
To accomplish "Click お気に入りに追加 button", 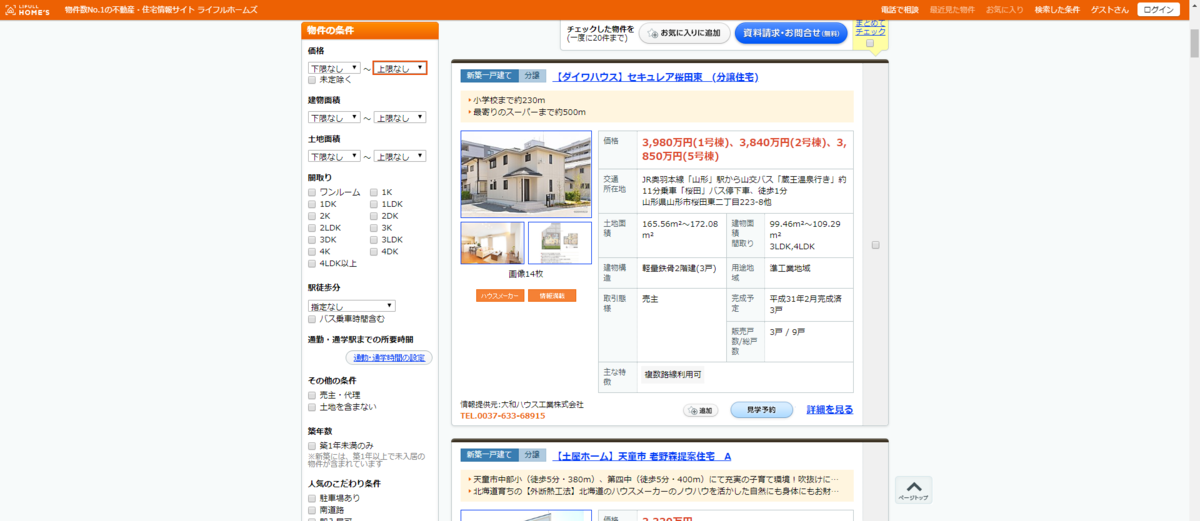I will (684, 33).
